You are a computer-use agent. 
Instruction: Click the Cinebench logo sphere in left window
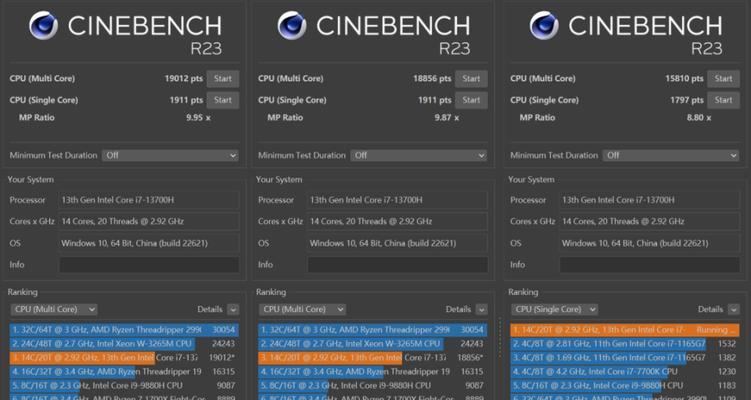point(44,25)
